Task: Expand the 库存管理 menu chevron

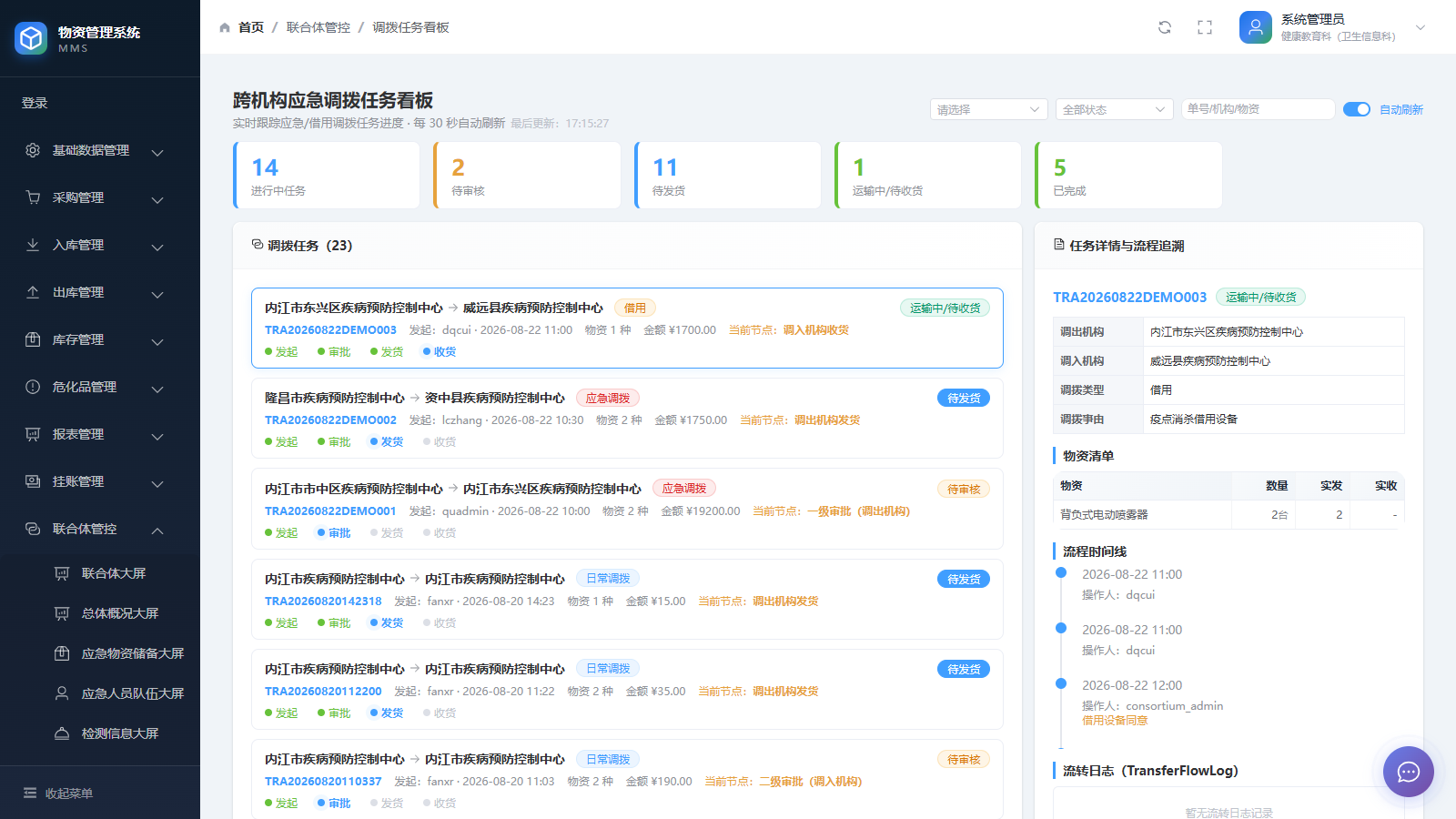Action: point(157,341)
